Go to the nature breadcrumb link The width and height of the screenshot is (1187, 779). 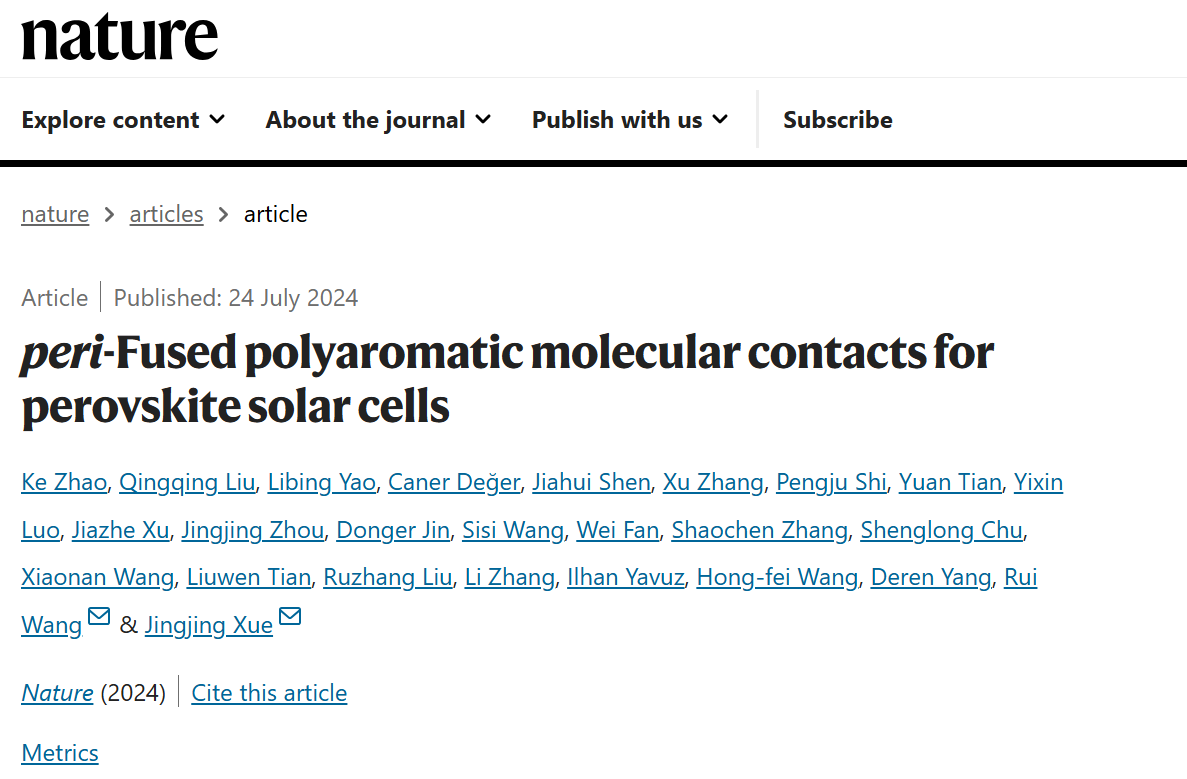click(x=55, y=214)
